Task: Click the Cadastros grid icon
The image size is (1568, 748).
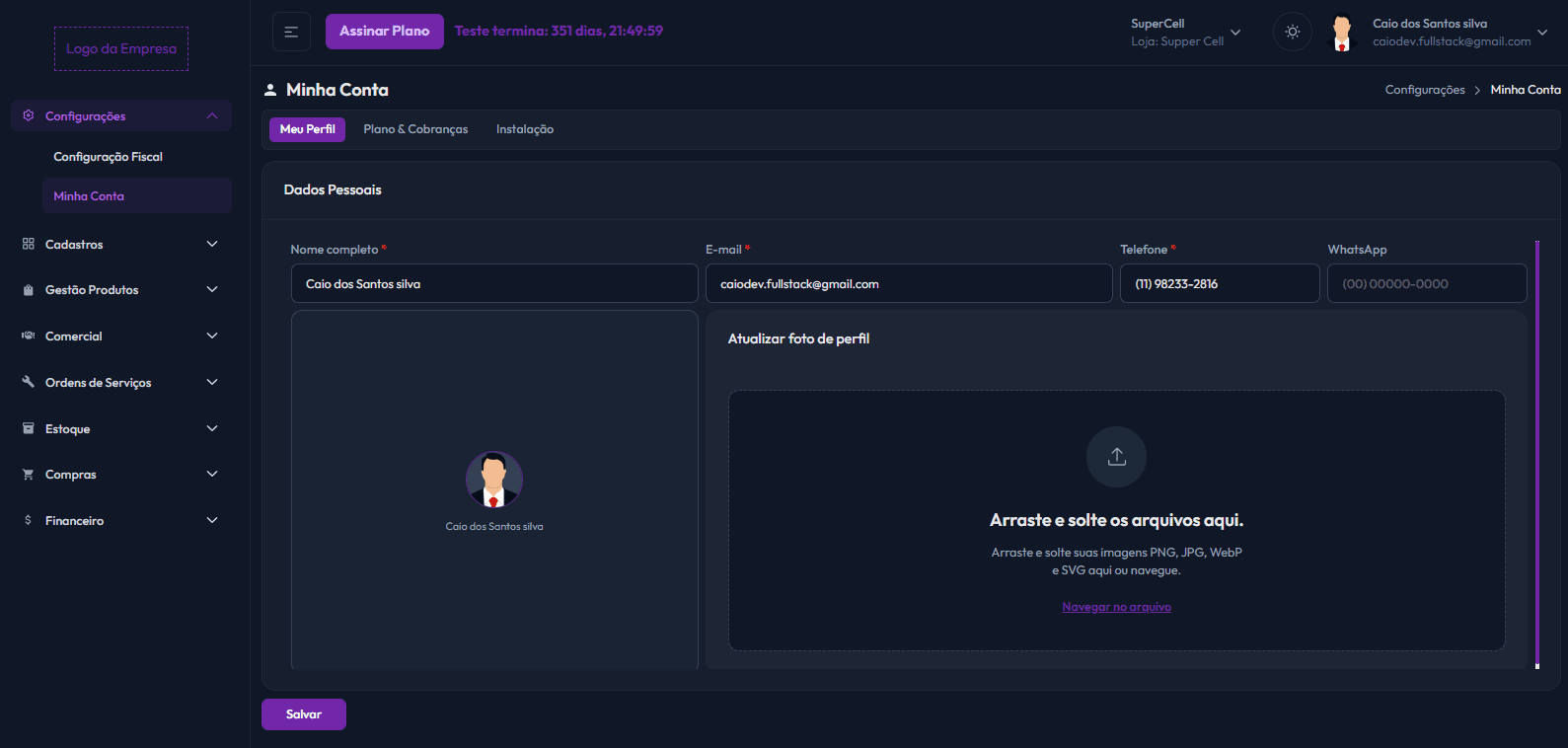Action: point(28,244)
